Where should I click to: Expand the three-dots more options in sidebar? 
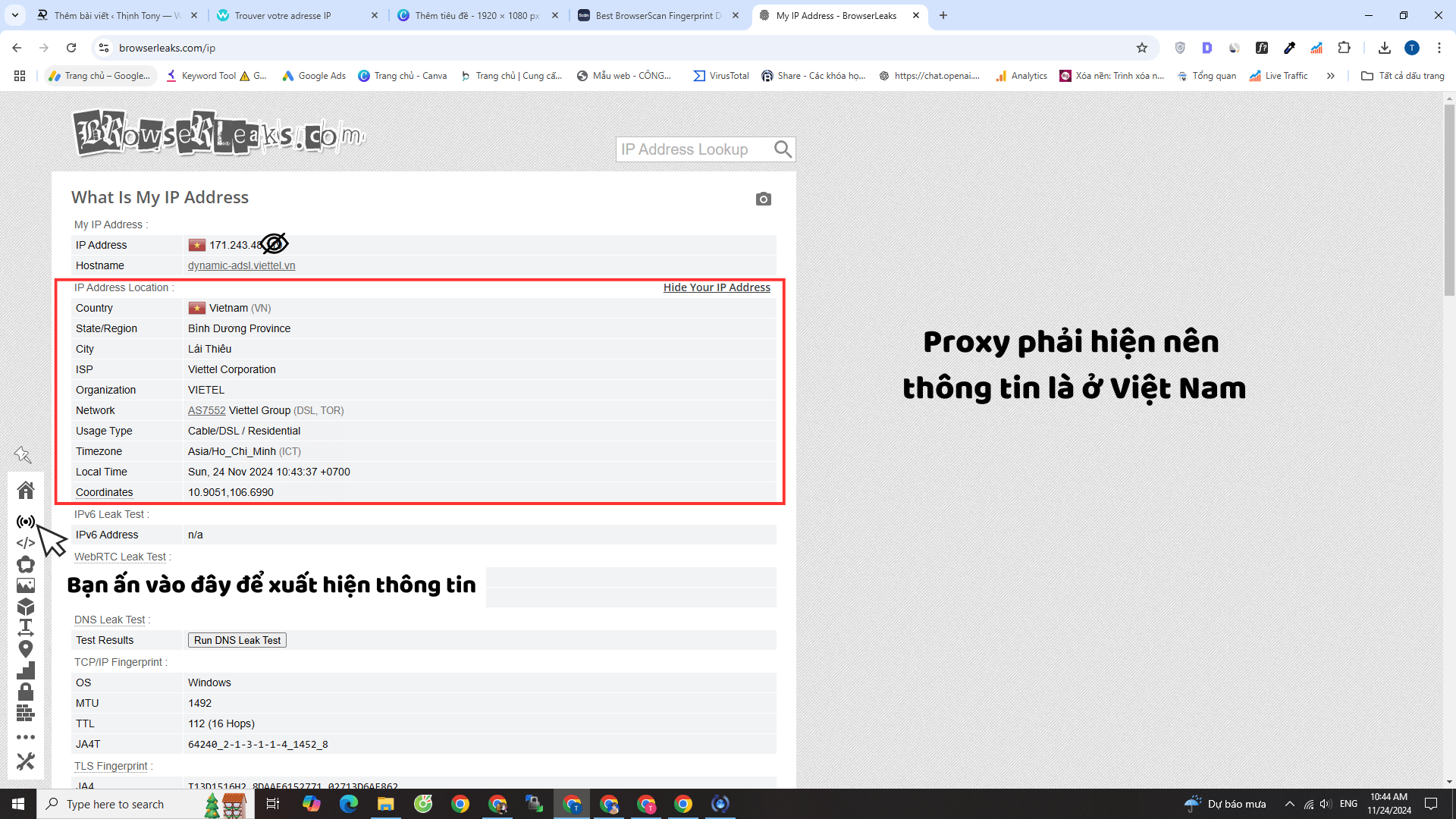pyautogui.click(x=26, y=736)
